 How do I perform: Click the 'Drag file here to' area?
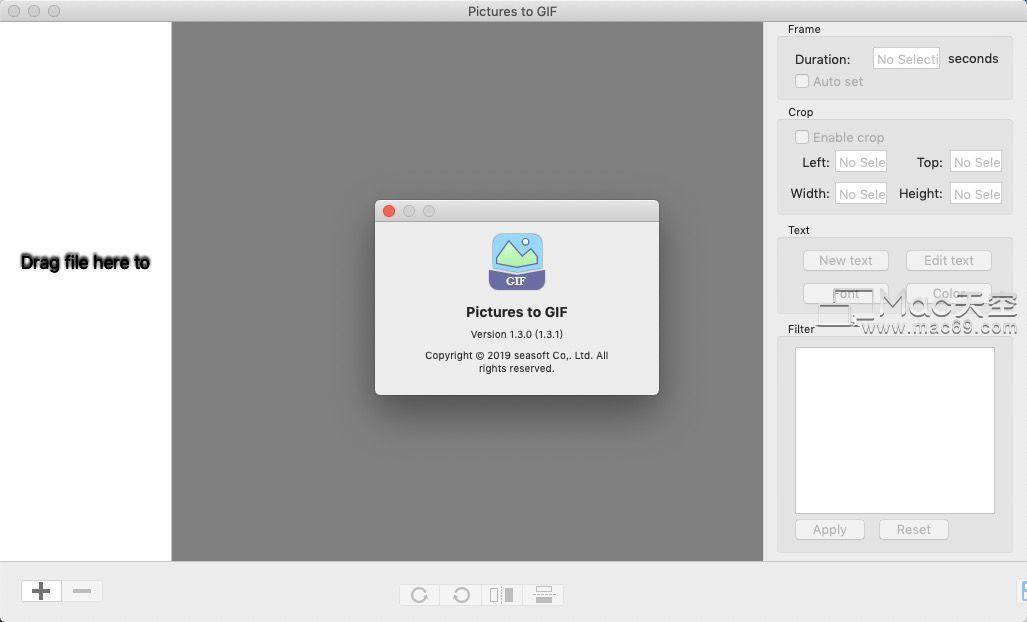pyautogui.click(x=85, y=263)
